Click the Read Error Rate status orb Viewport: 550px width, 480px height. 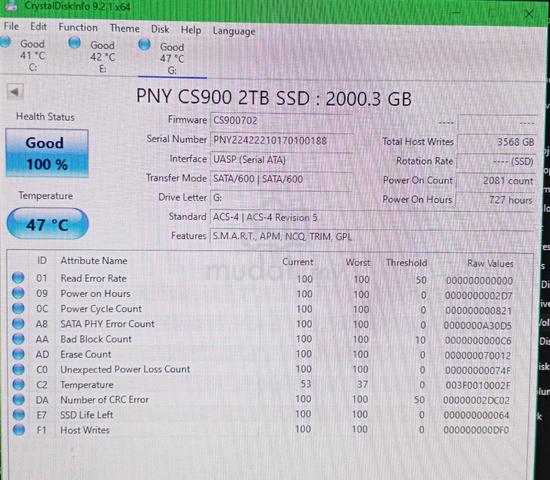click(x=18, y=278)
